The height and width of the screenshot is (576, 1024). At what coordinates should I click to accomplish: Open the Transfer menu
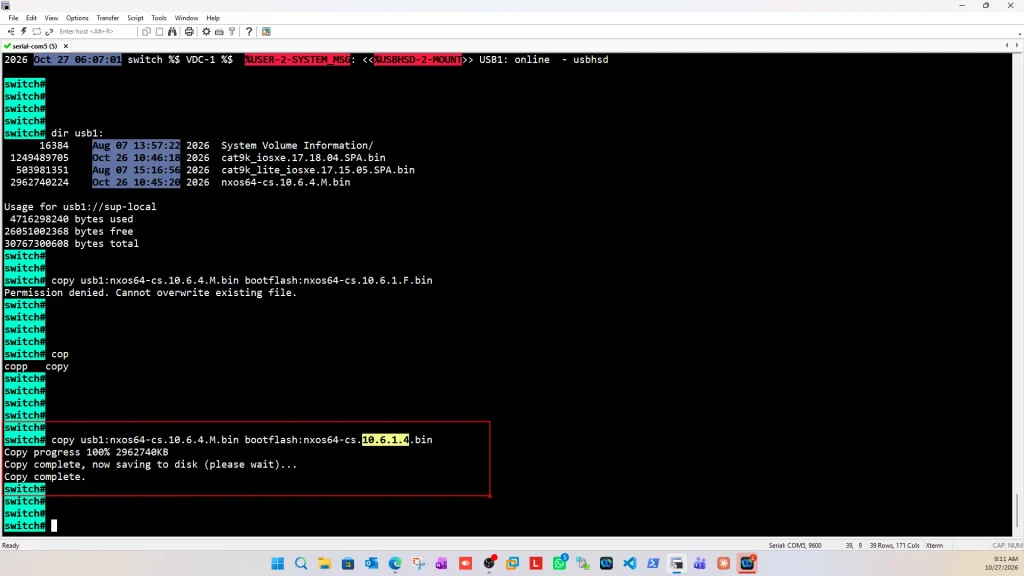[x=108, y=18]
